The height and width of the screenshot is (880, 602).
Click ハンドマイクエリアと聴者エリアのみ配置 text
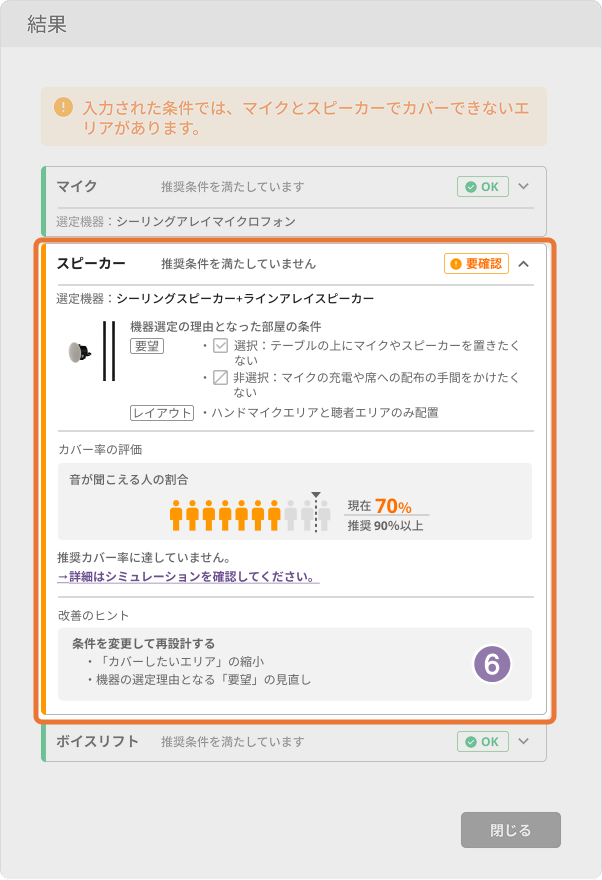coord(325,413)
